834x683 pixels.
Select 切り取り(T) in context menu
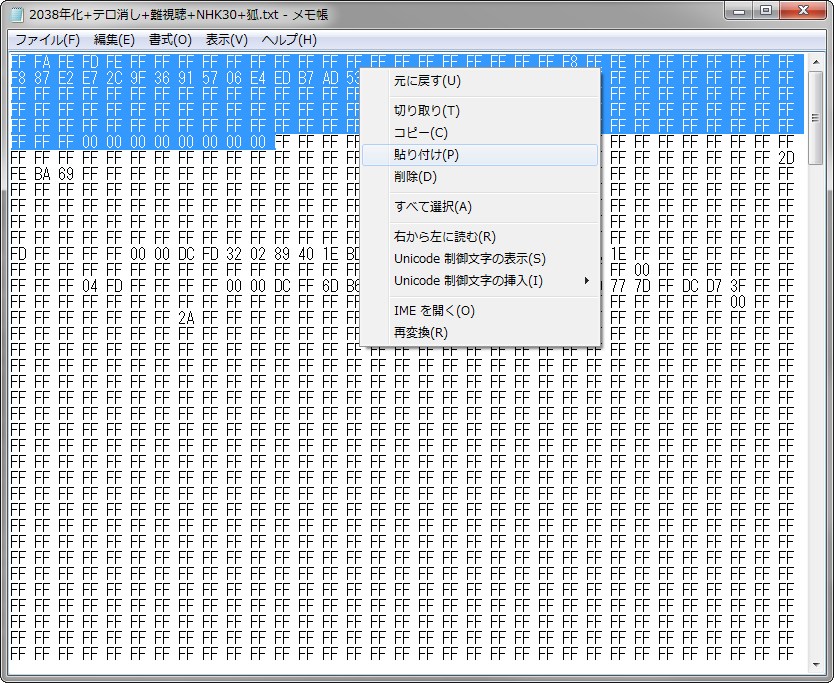click(427, 111)
